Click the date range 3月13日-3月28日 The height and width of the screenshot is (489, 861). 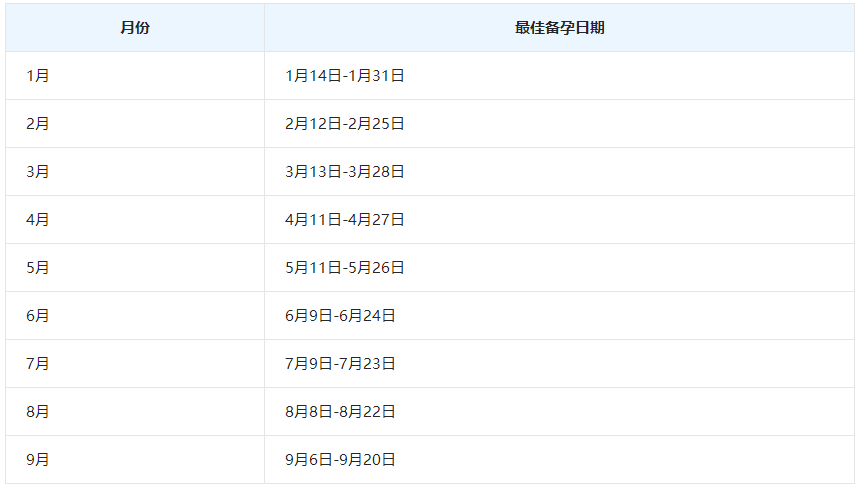pos(344,172)
